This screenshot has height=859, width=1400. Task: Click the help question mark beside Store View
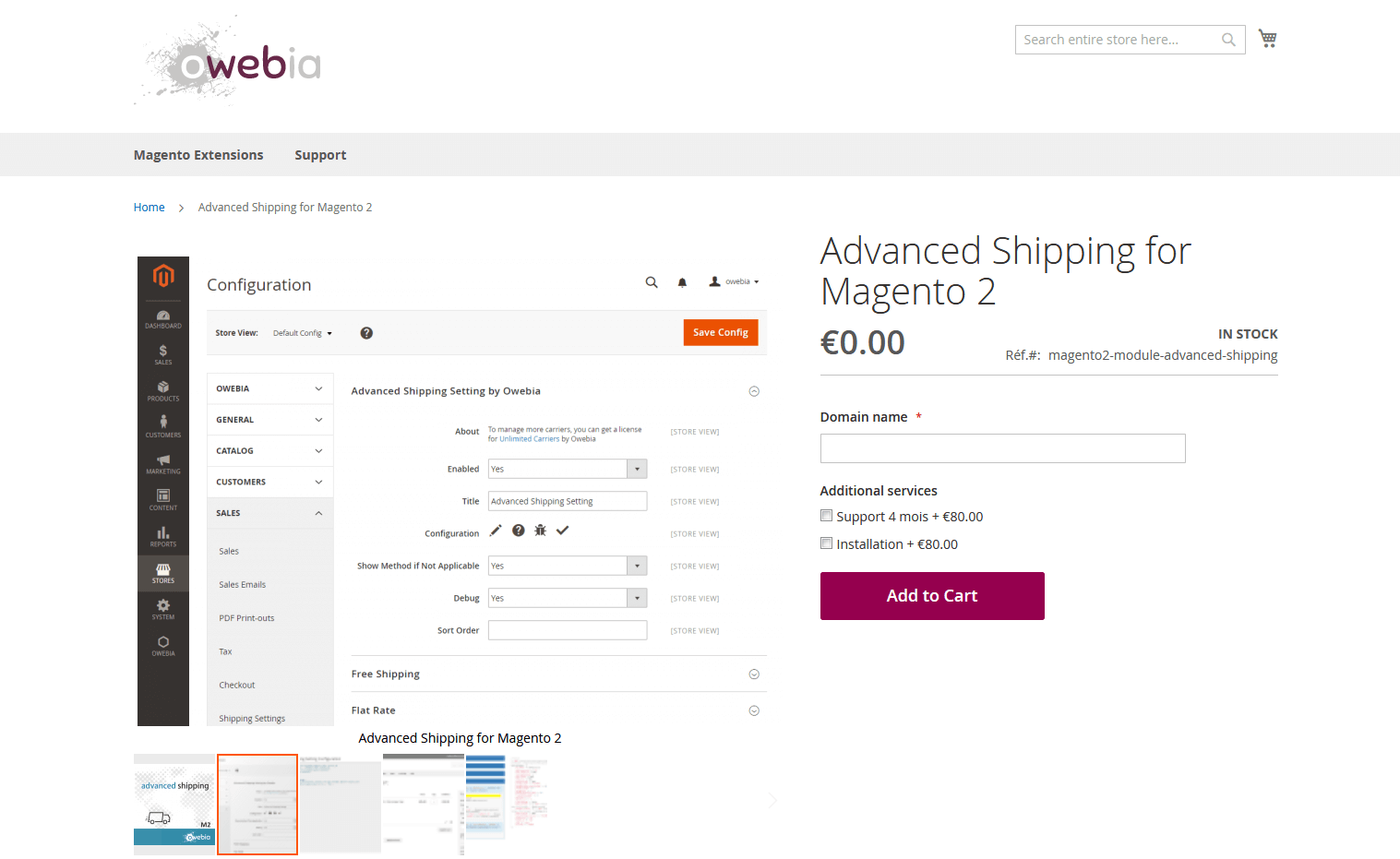(x=366, y=333)
